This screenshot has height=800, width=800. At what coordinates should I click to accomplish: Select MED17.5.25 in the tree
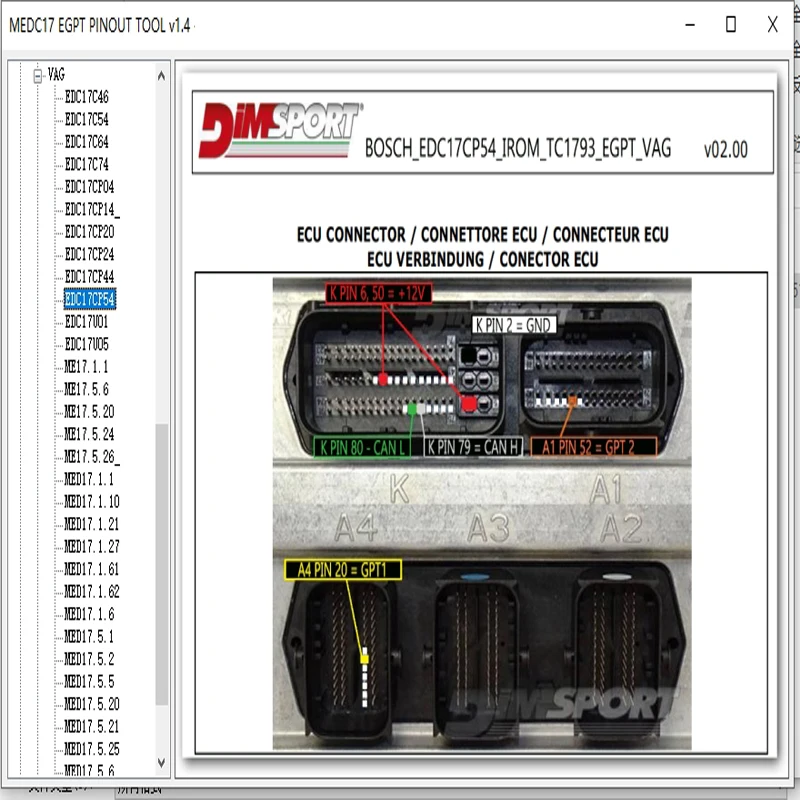tap(92, 748)
